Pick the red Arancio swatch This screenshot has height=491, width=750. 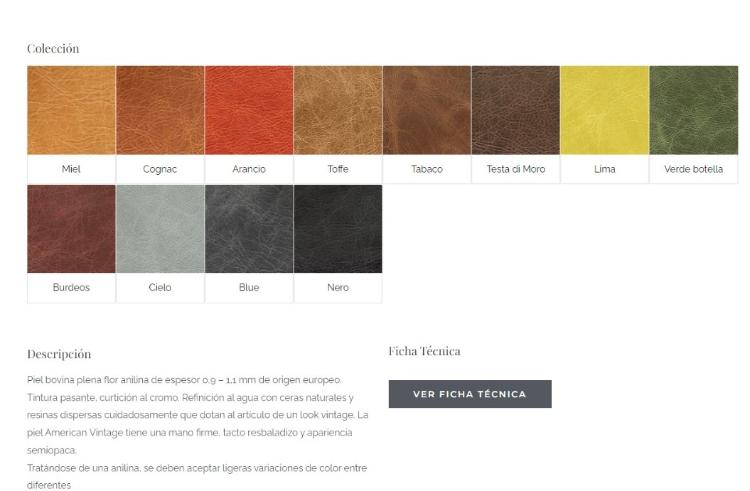click(x=249, y=110)
